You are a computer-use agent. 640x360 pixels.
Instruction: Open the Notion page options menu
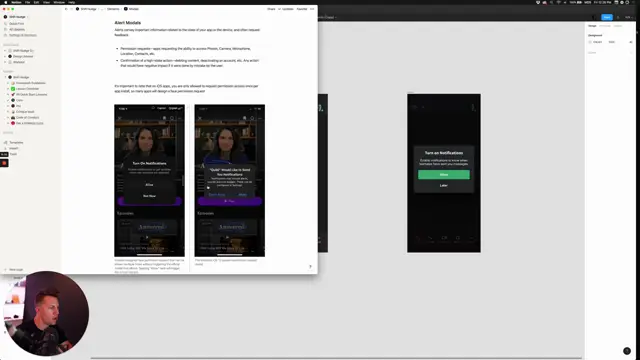click(312, 9)
